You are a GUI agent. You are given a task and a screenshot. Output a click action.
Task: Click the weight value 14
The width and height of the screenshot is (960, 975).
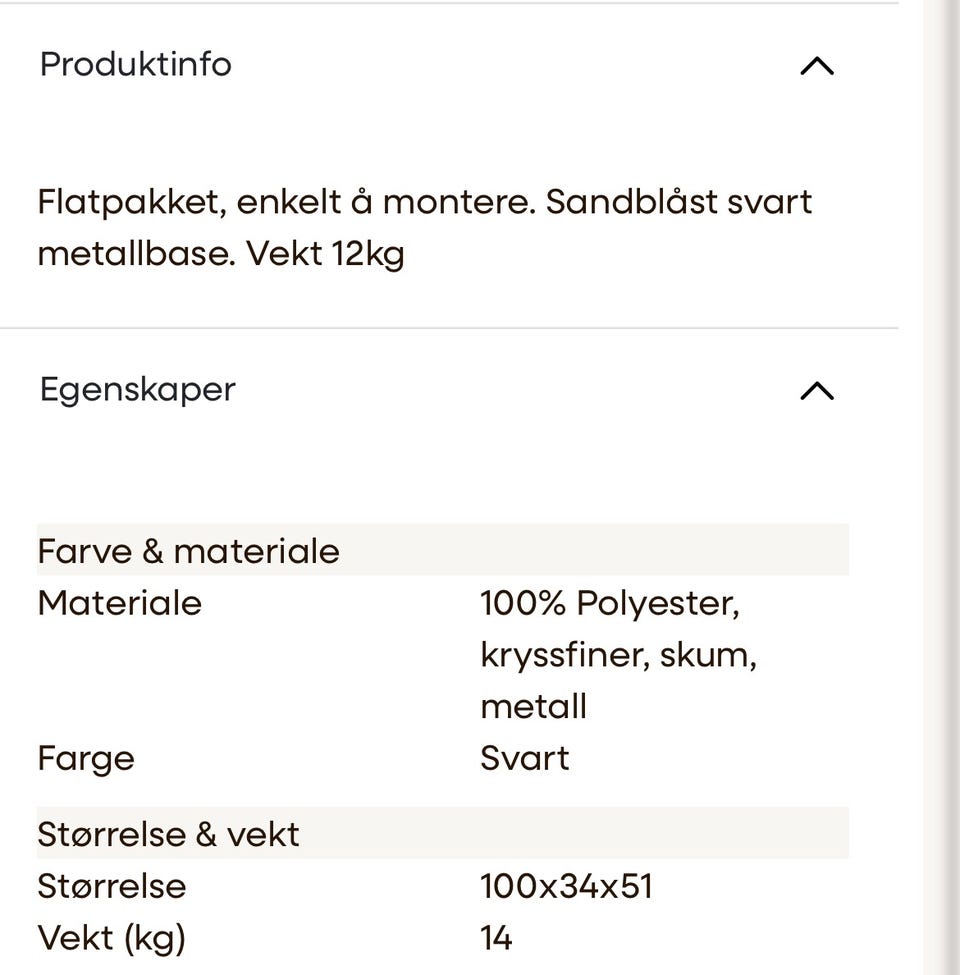pos(496,938)
